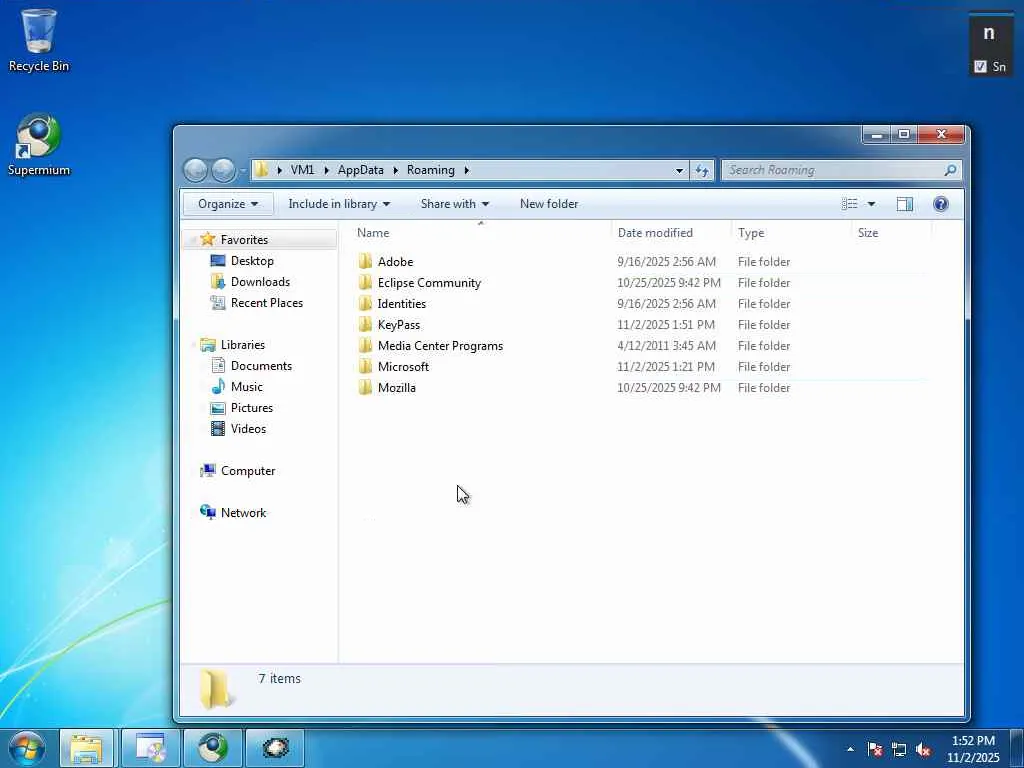Open Downloads in Favorites

click(x=260, y=281)
